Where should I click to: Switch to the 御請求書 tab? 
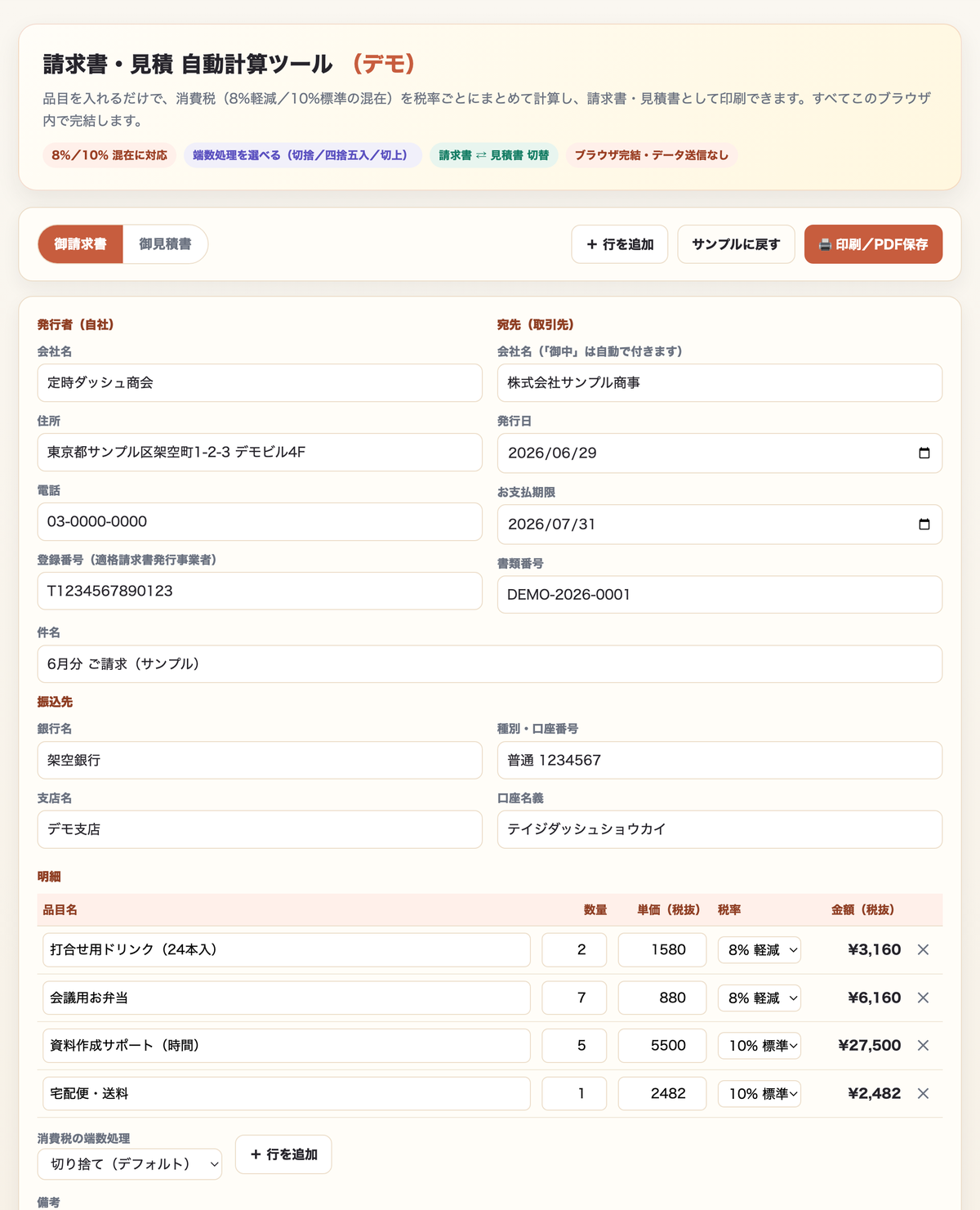[x=80, y=244]
